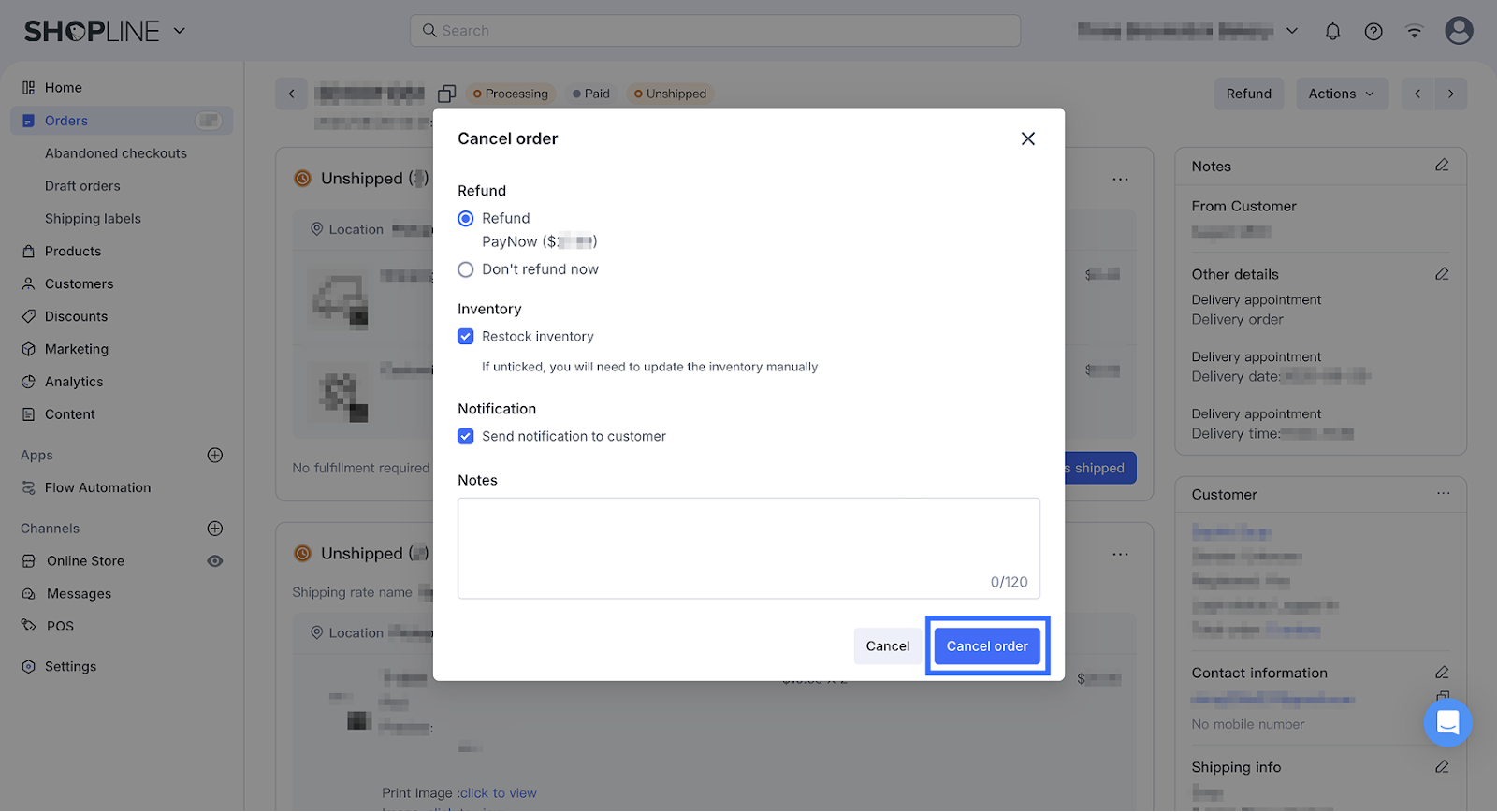Toggle Send notification to customer checkbox
Image resolution: width=1497 pixels, height=812 pixels.
point(466,436)
